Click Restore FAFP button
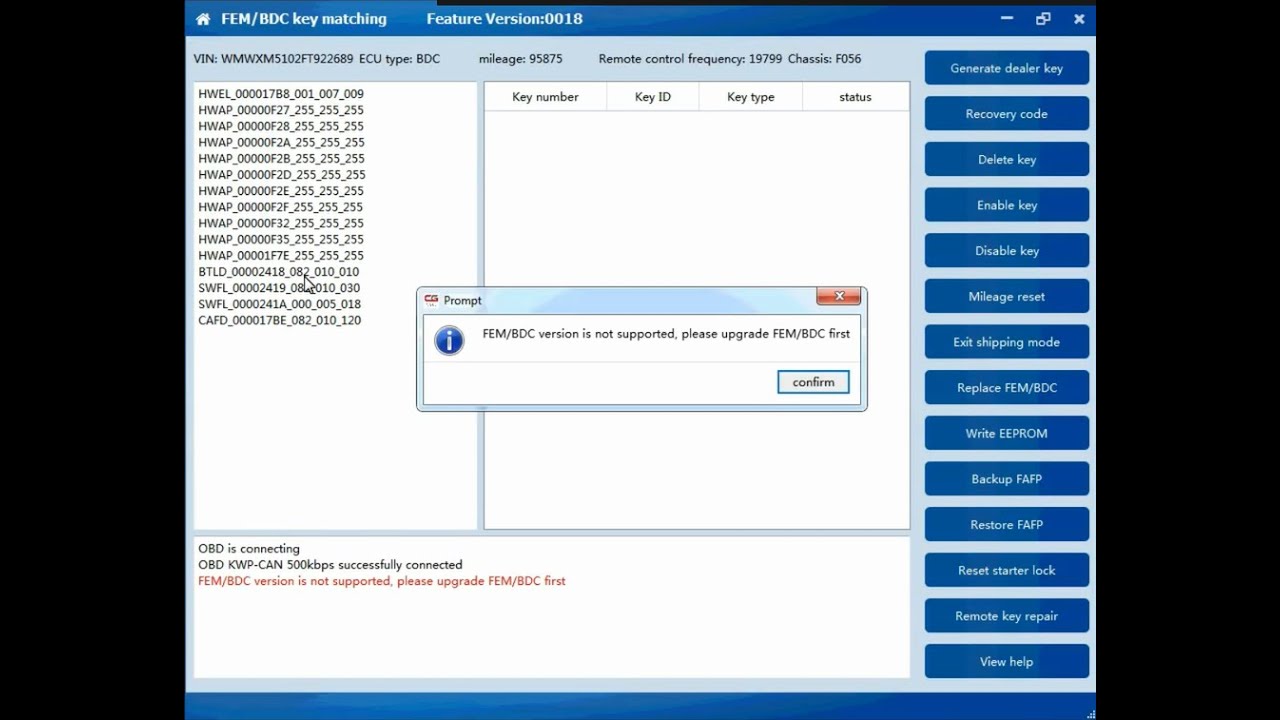This screenshot has height=720, width=1280. point(1006,525)
